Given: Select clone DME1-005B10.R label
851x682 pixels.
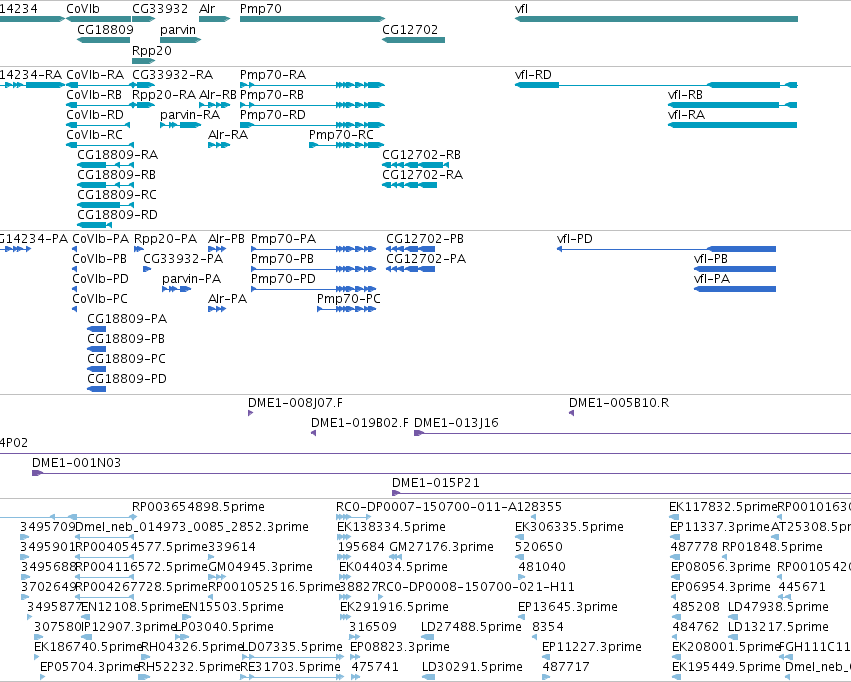Looking at the screenshot, I should pyautogui.click(x=619, y=403).
